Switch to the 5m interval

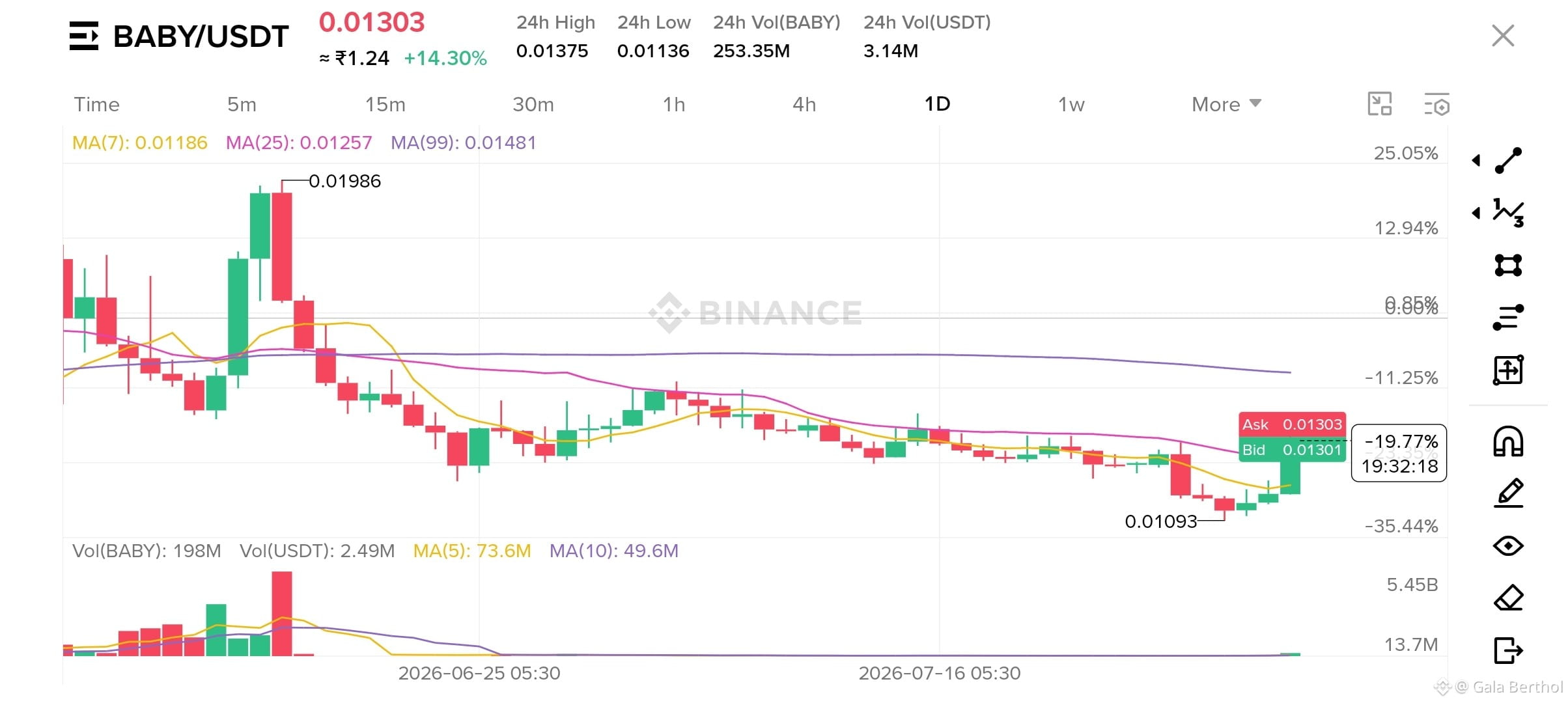point(242,104)
